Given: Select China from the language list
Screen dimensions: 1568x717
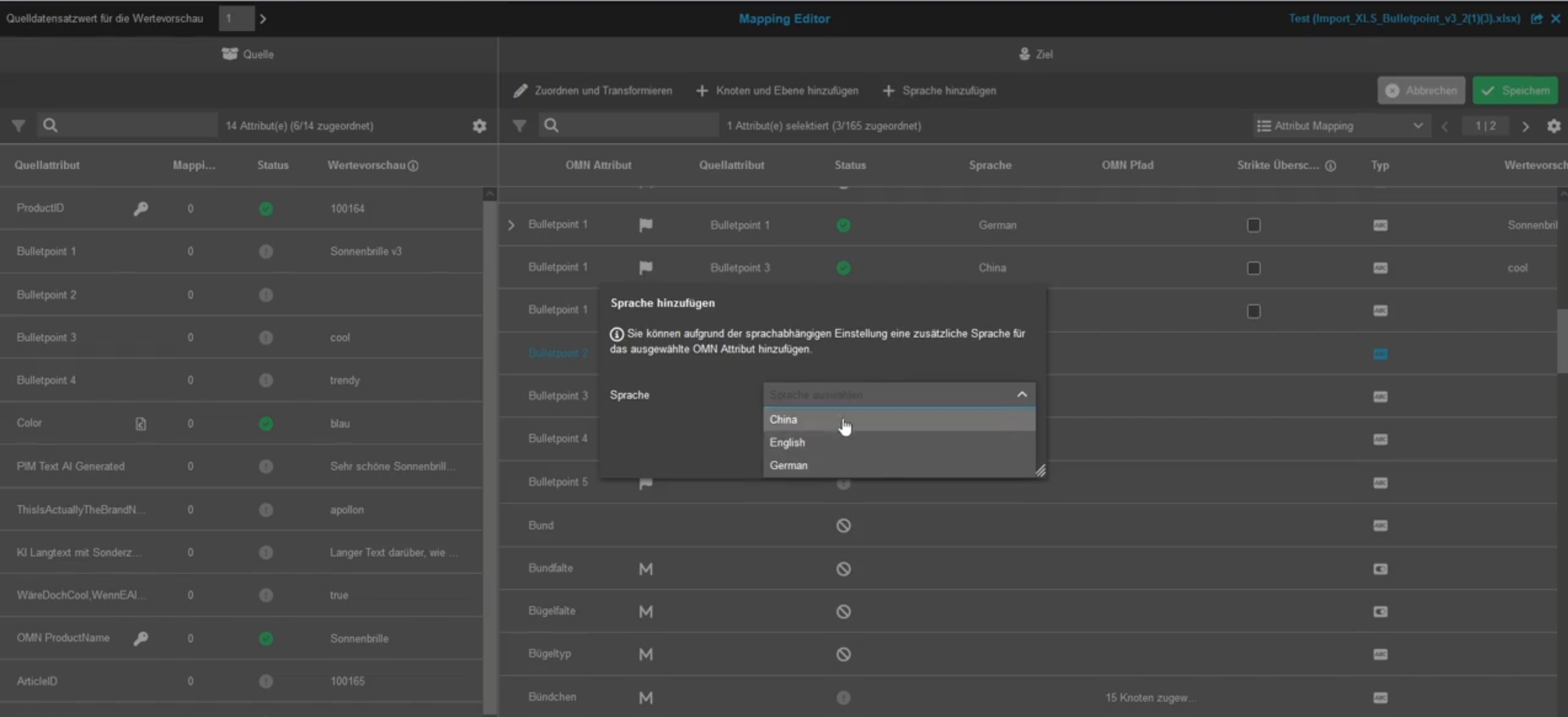Looking at the screenshot, I should pyautogui.click(x=784, y=419).
